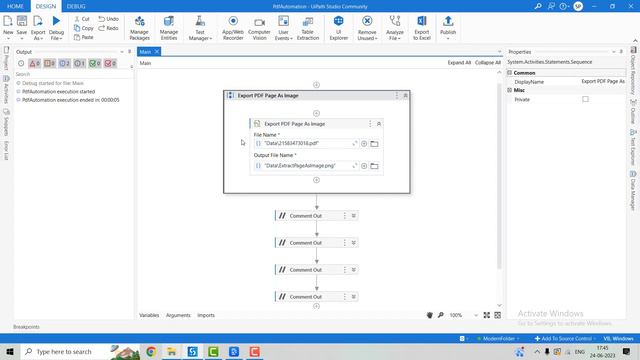This screenshot has height=360, width=640.
Task: Open the Analyze File menu
Action: click(395, 28)
